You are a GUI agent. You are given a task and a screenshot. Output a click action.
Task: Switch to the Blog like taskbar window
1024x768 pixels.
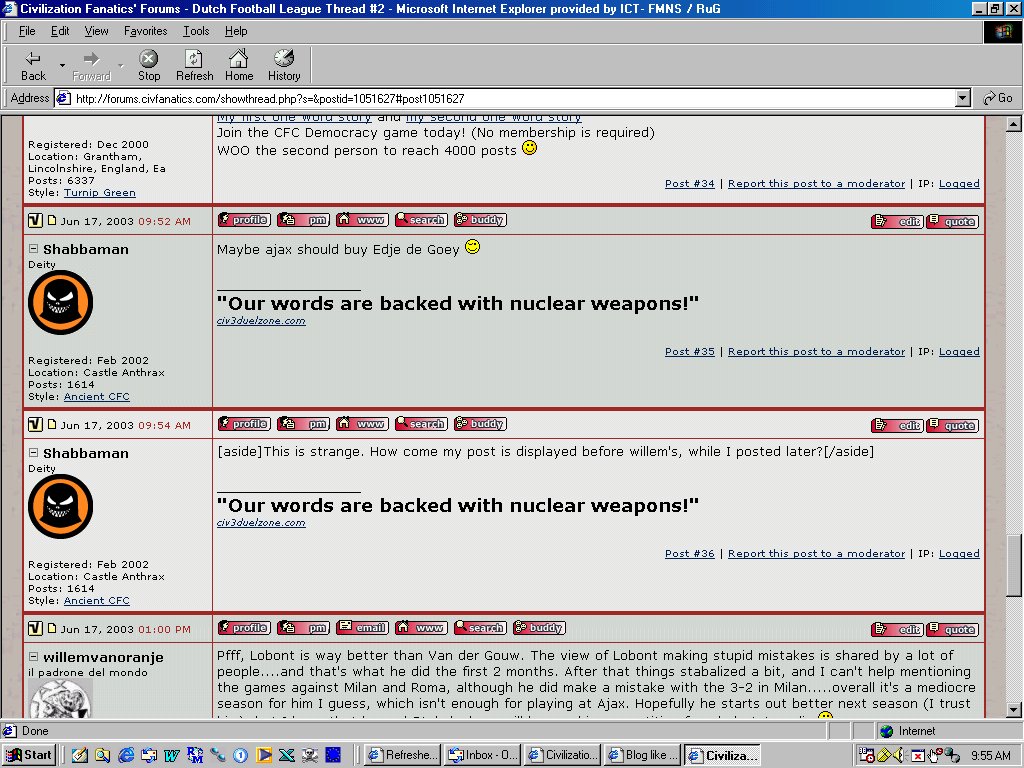click(643, 755)
